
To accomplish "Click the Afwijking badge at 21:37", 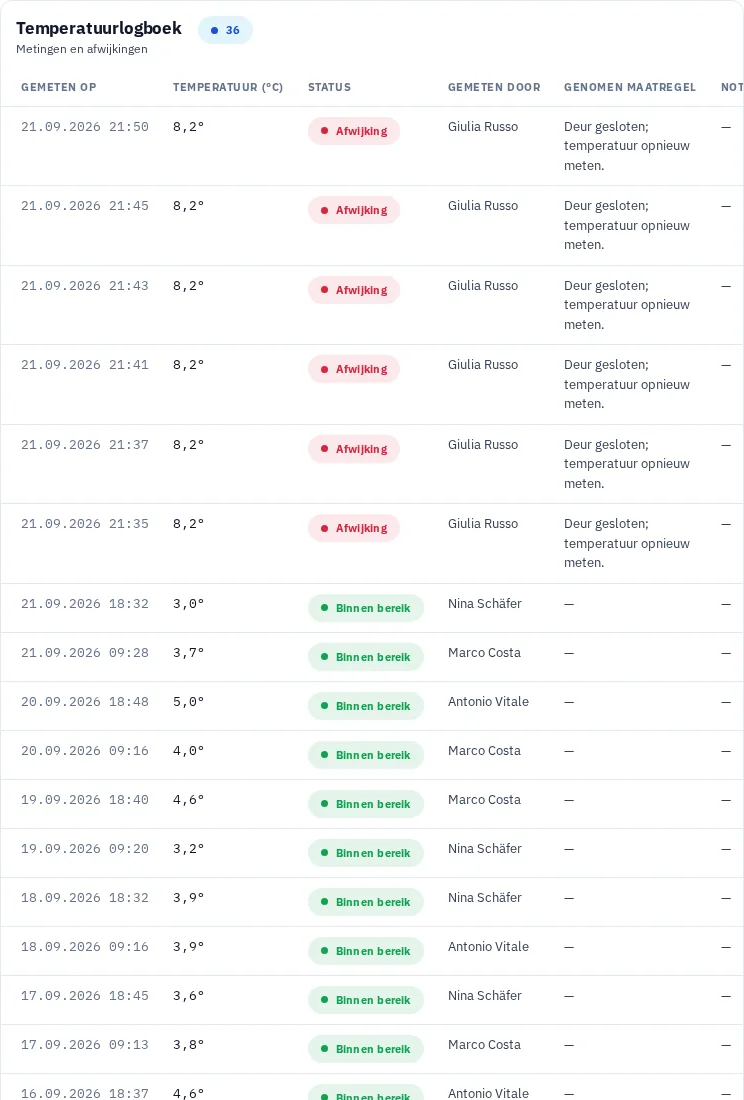I will coord(353,450).
